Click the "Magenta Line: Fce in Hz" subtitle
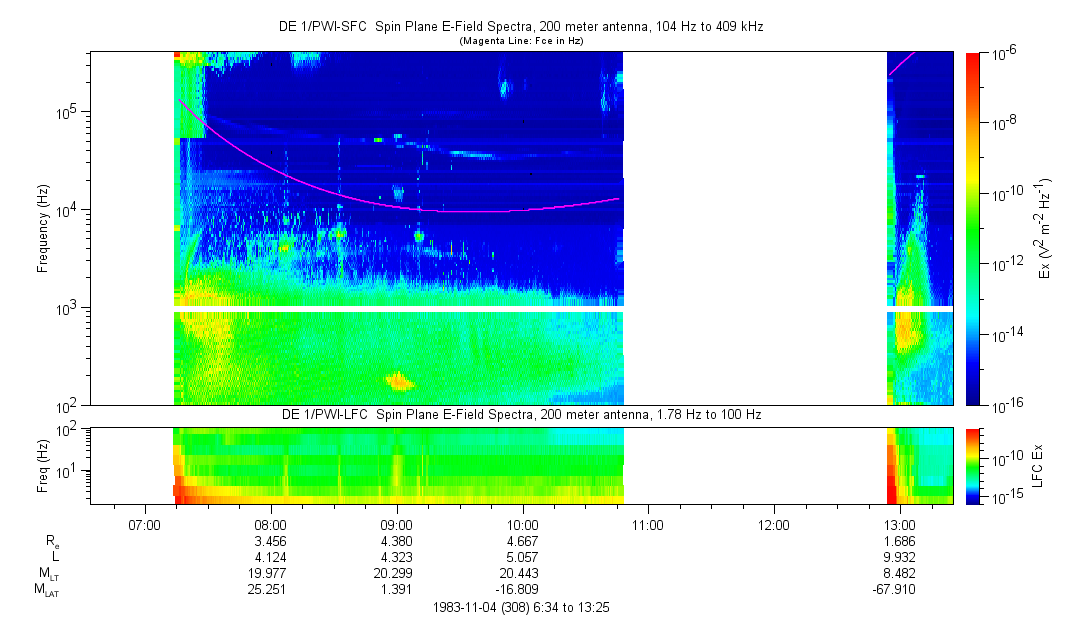Image resolution: width=1083 pixels, height=620 pixels. pyautogui.click(x=521, y=41)
